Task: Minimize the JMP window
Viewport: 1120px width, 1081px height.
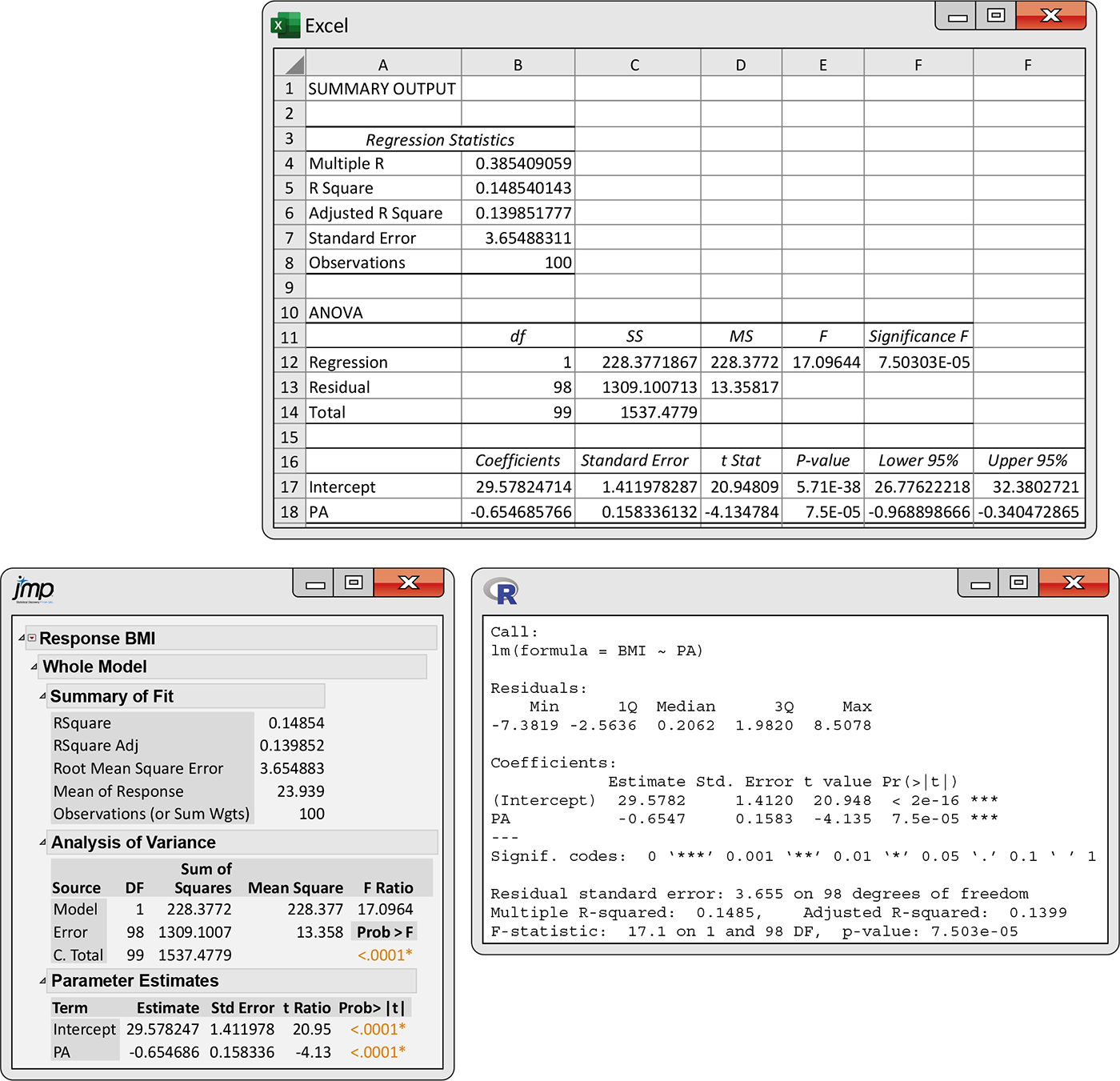Action: (315, 584)
